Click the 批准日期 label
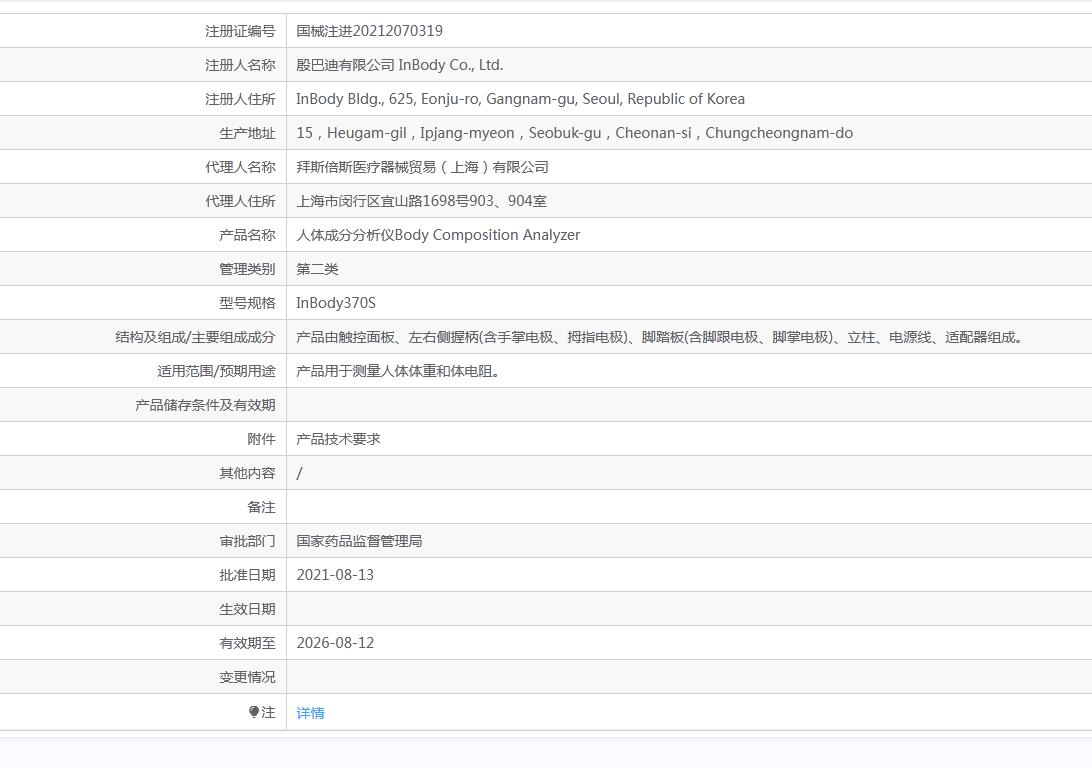Viewport: 1092px width, 768px height. [247, 575]
